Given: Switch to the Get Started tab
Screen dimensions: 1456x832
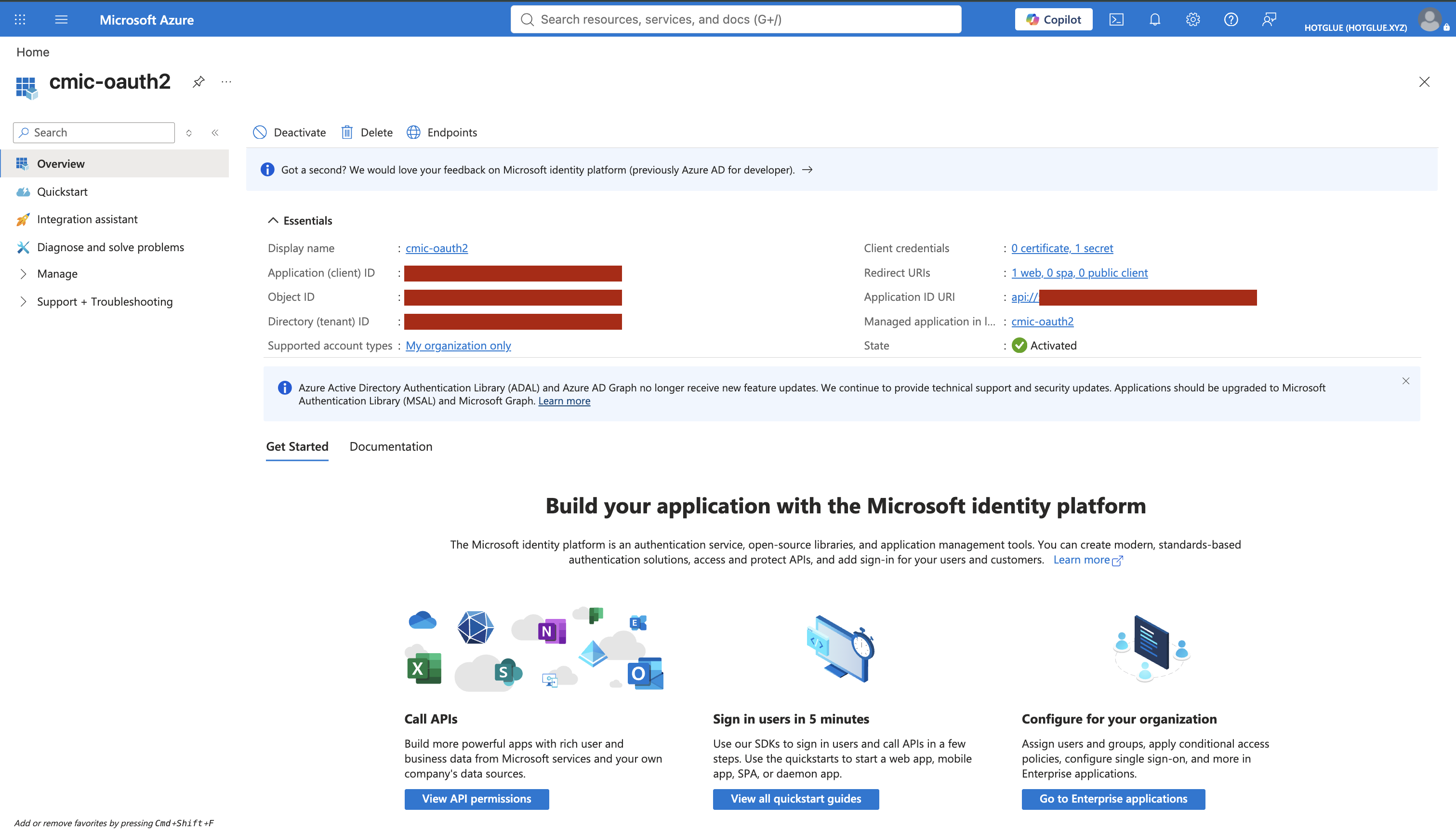Looking at the screenshot, I should (x=297, y=447).
